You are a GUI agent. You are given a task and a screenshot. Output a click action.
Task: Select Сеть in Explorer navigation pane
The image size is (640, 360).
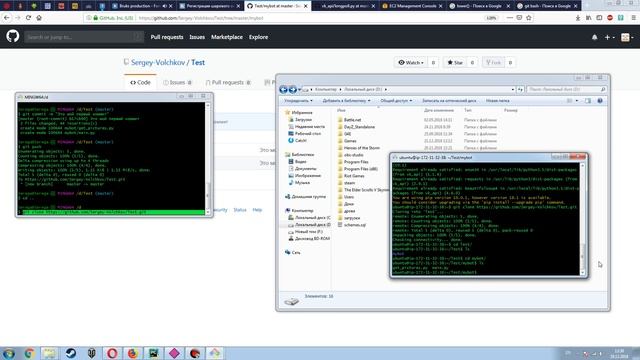tap(296, 253)
